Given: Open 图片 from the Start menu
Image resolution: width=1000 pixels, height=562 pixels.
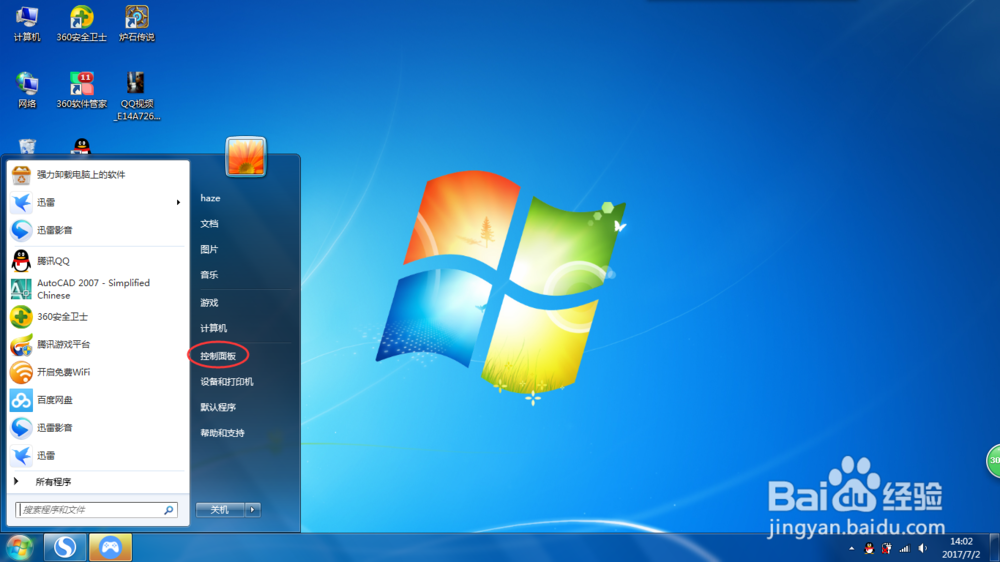Looking at the screenshot, I should coord(209,249).
